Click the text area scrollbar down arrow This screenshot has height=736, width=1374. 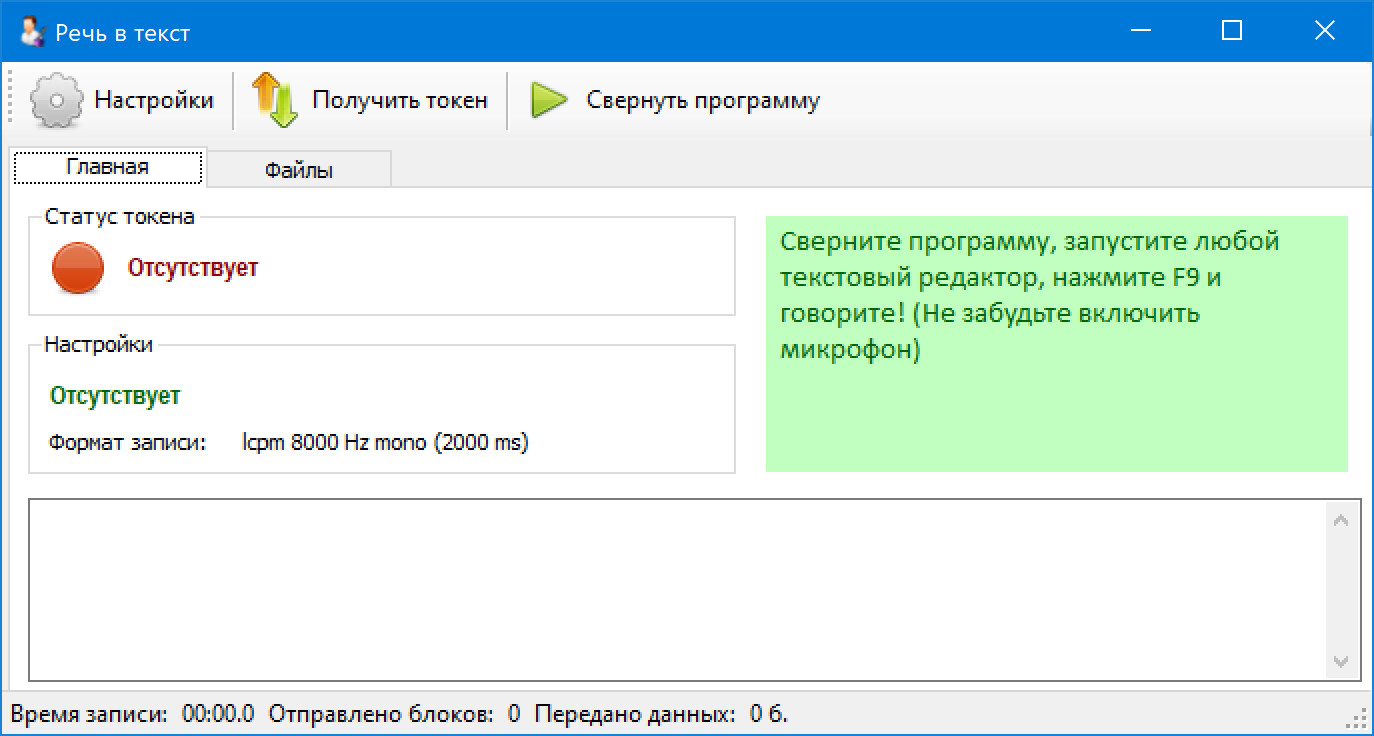(1341, 662)
